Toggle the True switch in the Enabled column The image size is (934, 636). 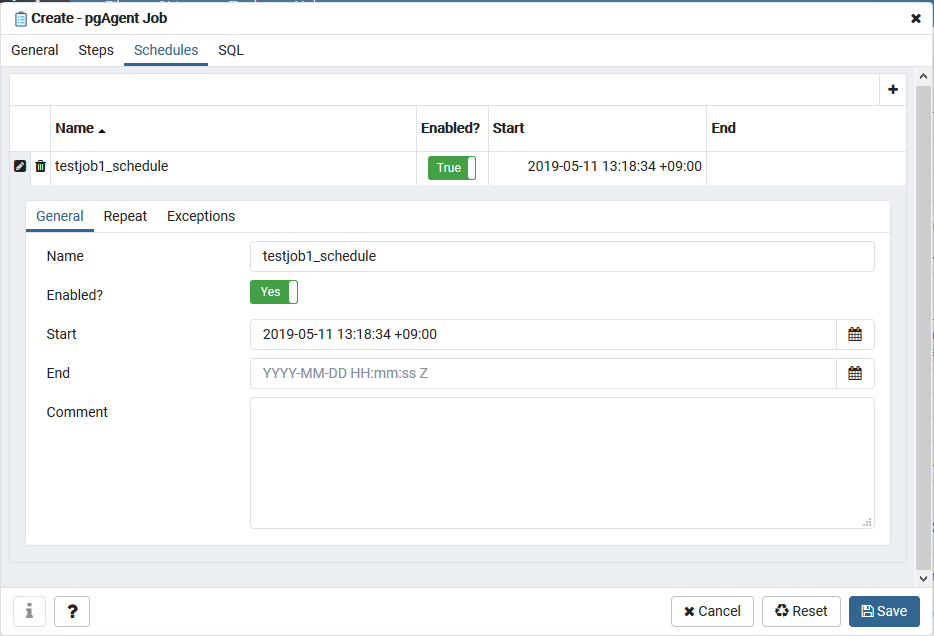point(452,168)
